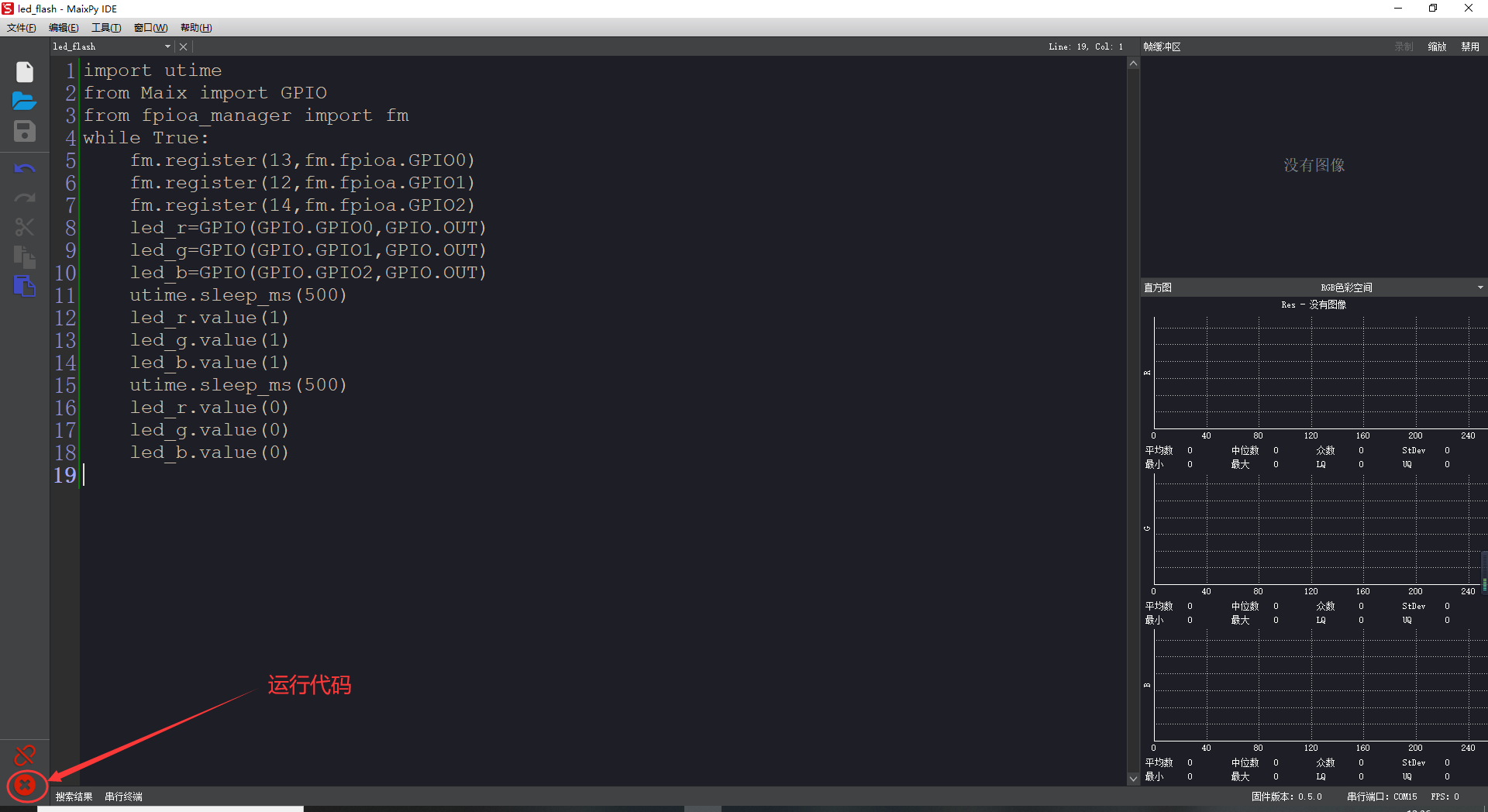
Task: Click the connect/disconnect device link icon
Action: [x=25, y=755]
